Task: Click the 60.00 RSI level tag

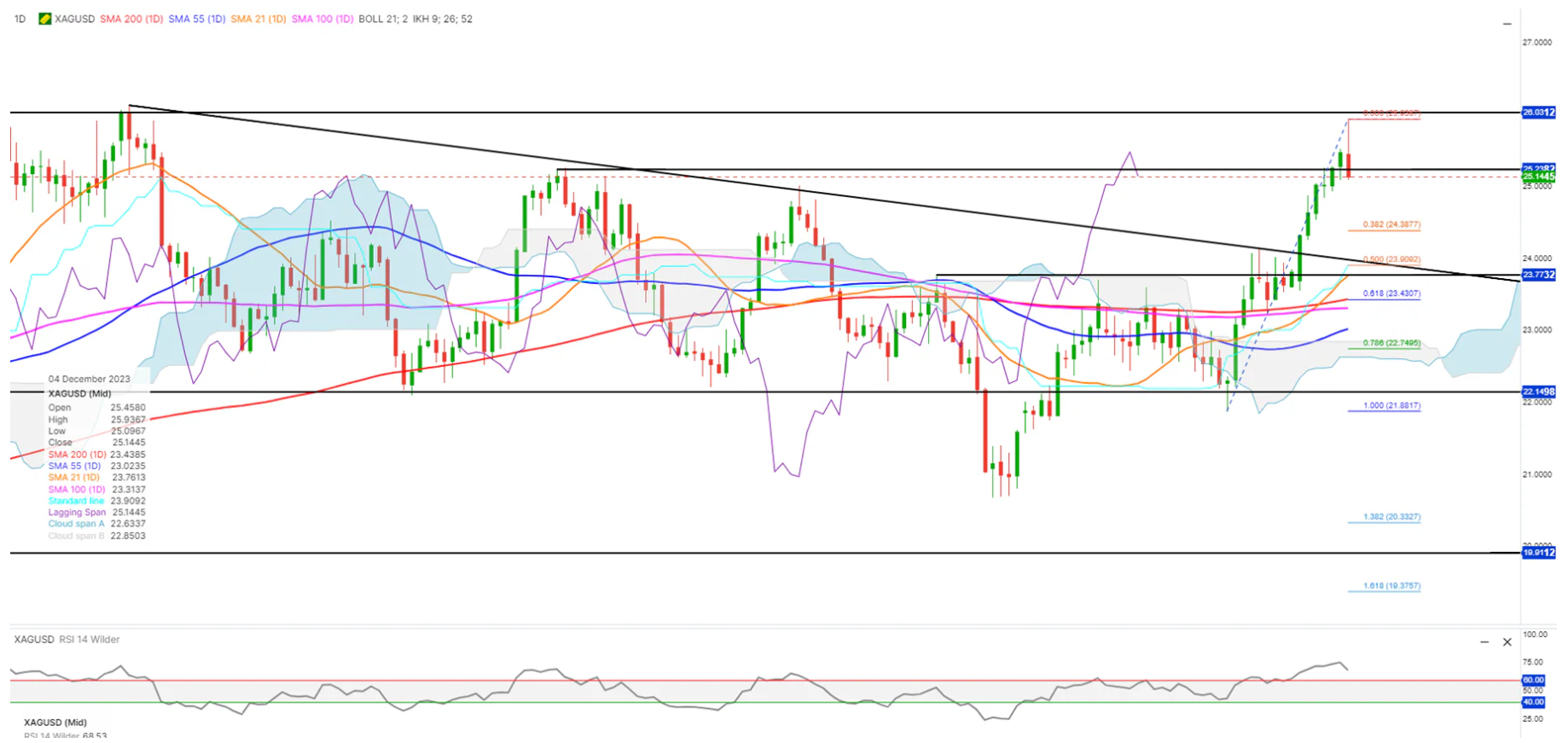Action: (x=1534, y=680)
